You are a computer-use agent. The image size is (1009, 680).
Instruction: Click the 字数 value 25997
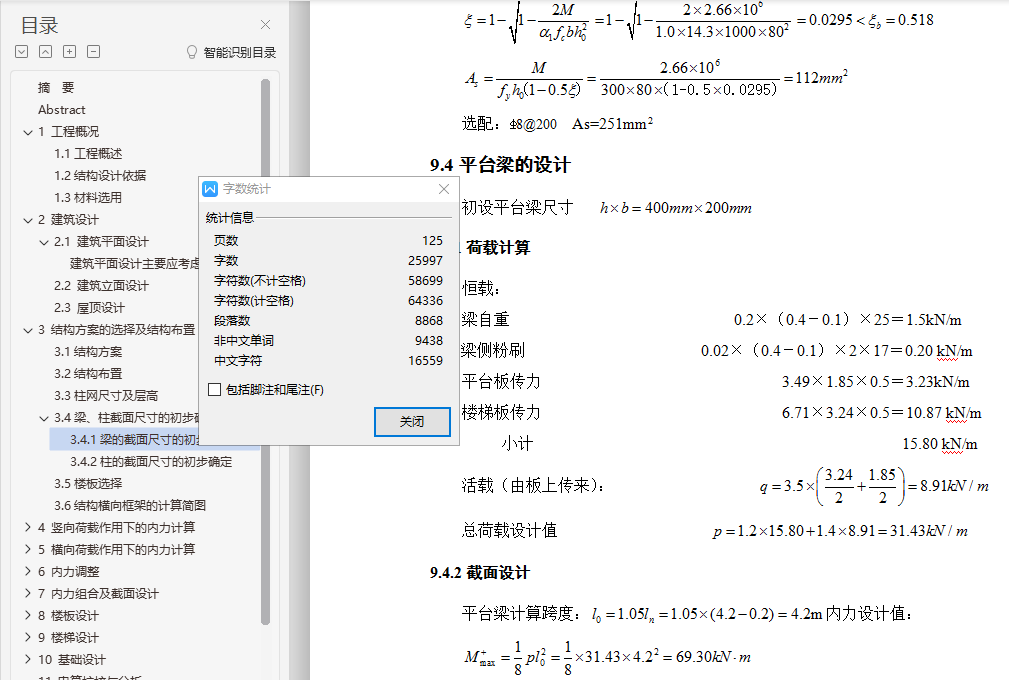click(x=425, y=261)
